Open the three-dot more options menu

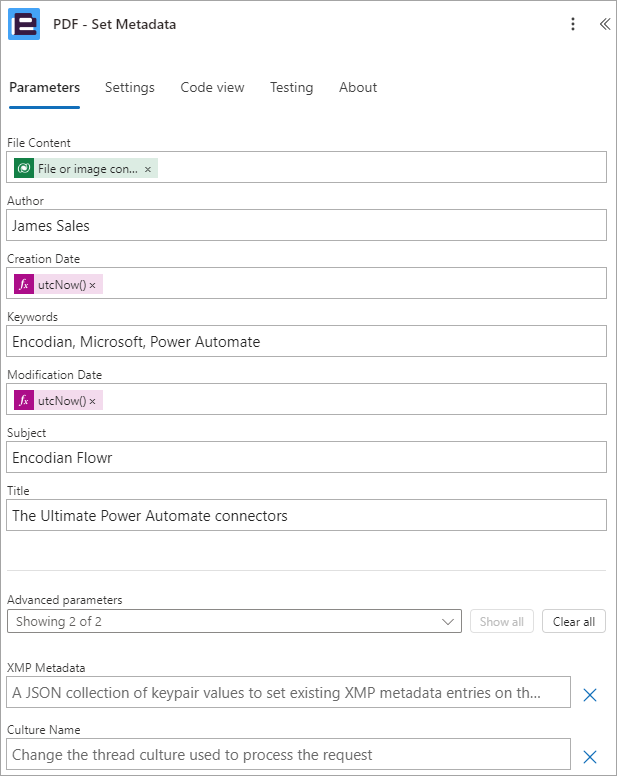click(573, 24)
